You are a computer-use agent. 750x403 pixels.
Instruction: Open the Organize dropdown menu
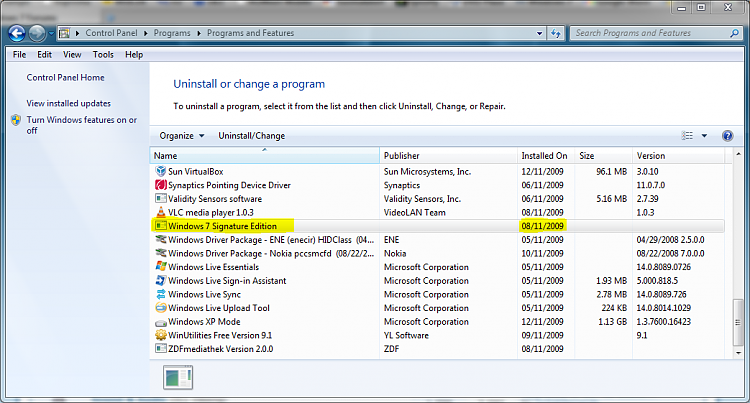182,136
